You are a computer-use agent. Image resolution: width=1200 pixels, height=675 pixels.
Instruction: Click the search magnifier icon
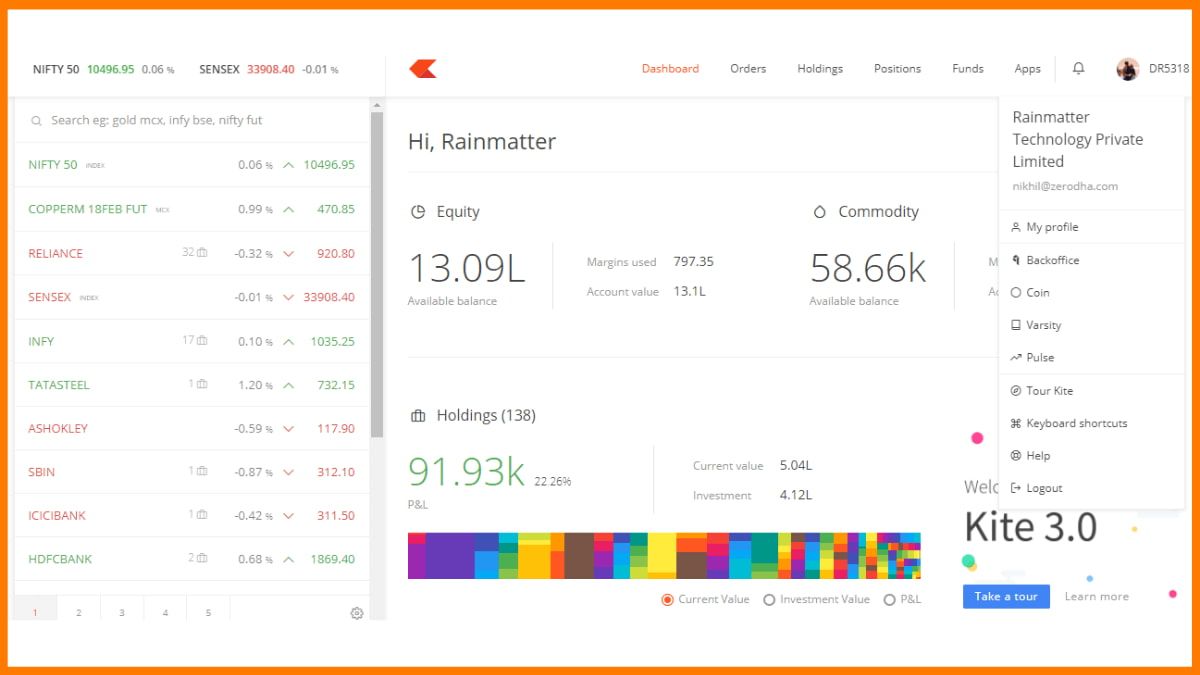pos(37,120)
